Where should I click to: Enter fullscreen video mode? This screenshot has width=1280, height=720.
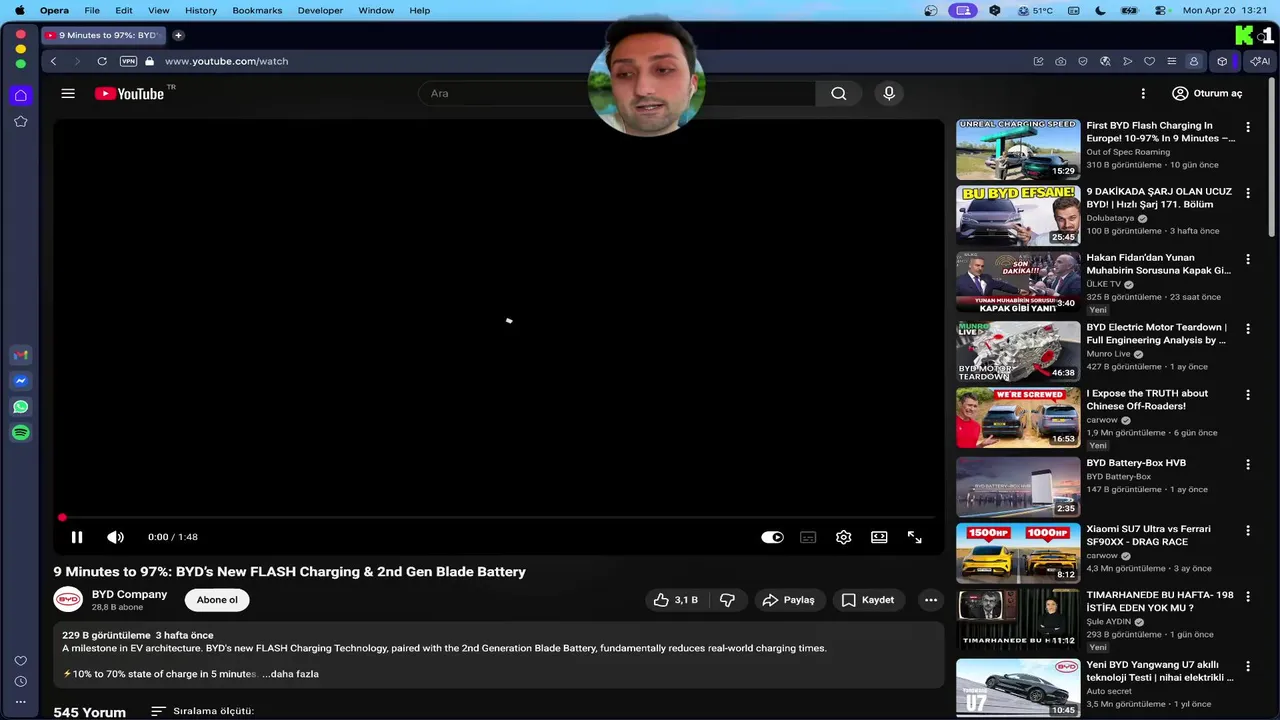click(x=914, y=537)
